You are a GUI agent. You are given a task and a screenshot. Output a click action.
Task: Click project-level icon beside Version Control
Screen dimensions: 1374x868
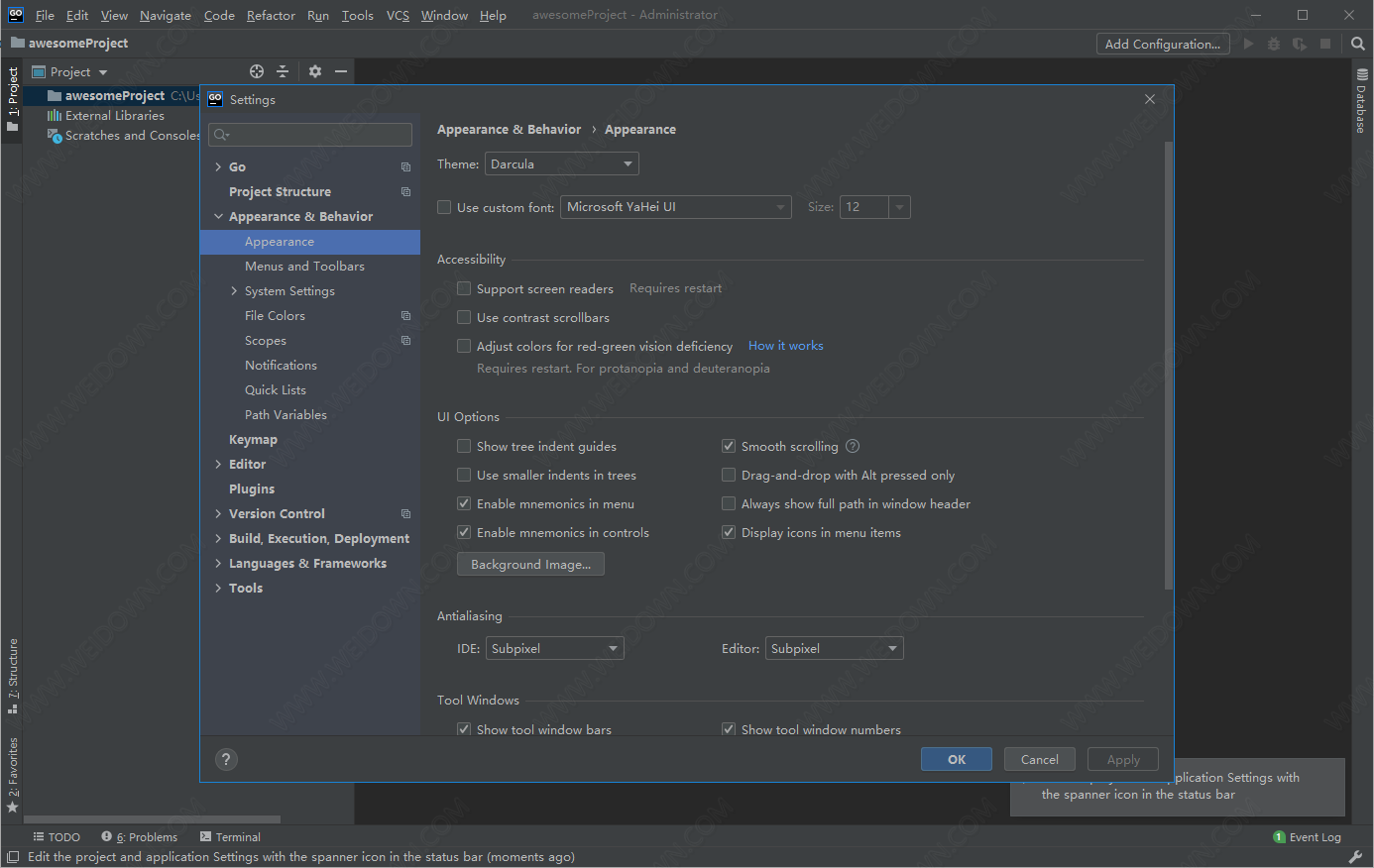click(405, 513)
